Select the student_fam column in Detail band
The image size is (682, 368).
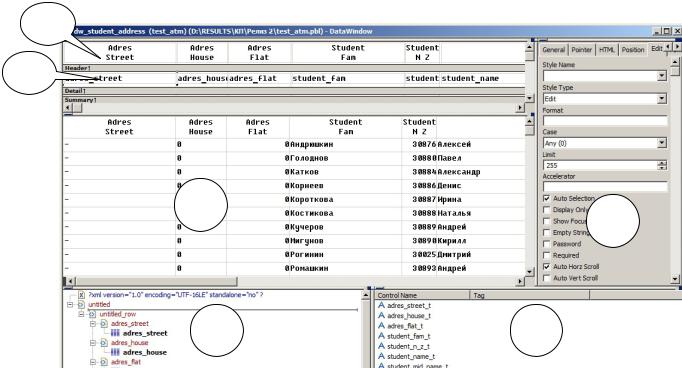click(348, 78)
